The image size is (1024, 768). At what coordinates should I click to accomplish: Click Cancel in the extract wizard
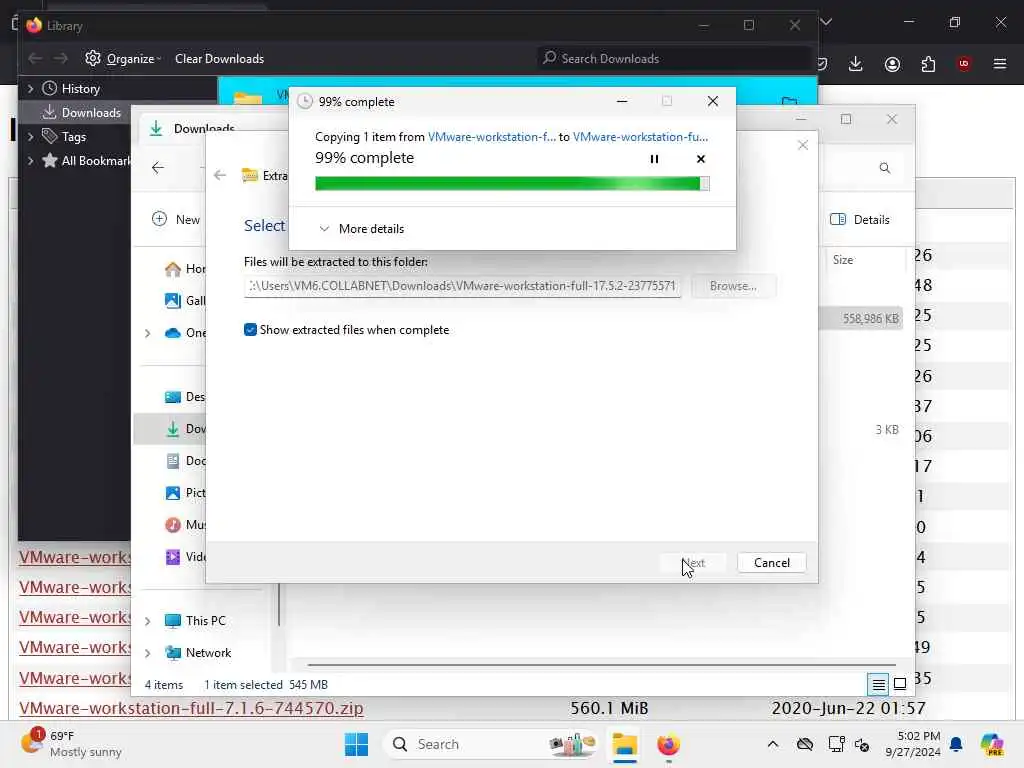pos(771,562)
